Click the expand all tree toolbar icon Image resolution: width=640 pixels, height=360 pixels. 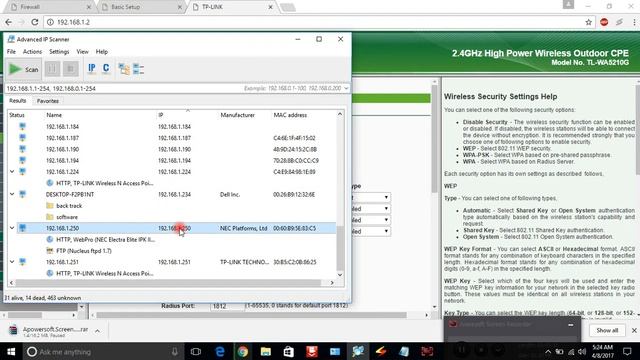click(124, 69)
